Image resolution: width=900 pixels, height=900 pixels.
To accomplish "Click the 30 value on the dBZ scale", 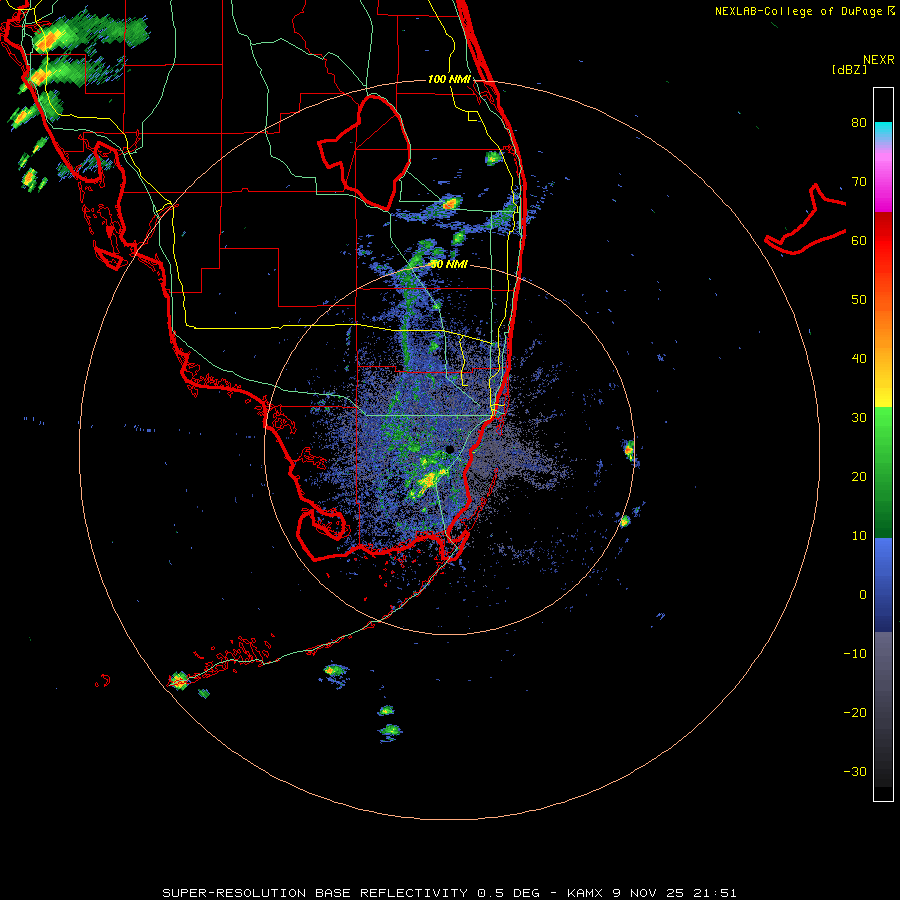I will click(x=859, y=418).
